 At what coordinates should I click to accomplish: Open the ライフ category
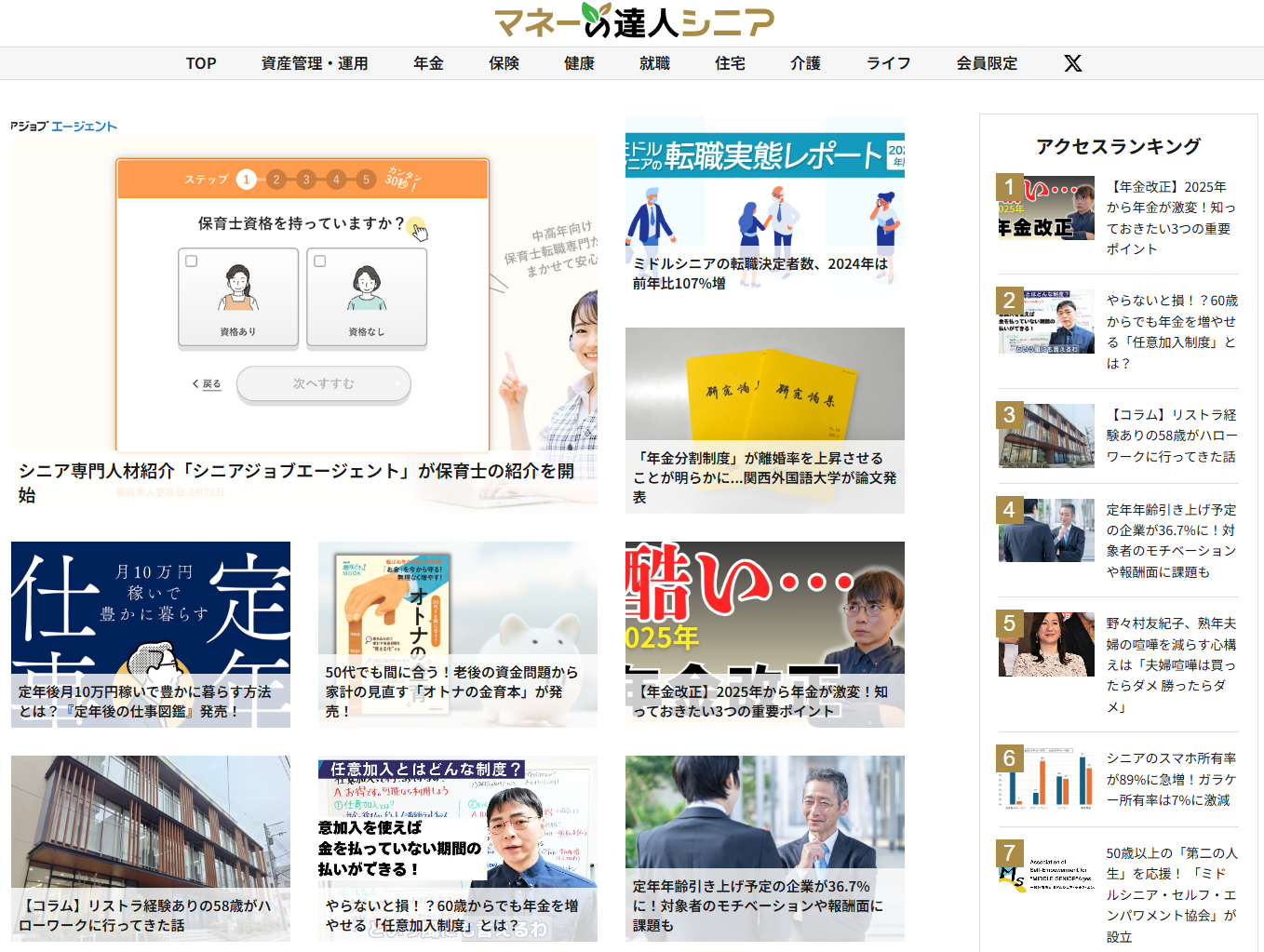[x=888, y=63]
